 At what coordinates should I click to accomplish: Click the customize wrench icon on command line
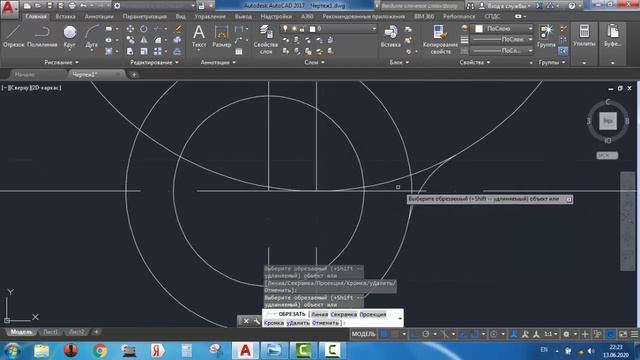coord(257,321)
